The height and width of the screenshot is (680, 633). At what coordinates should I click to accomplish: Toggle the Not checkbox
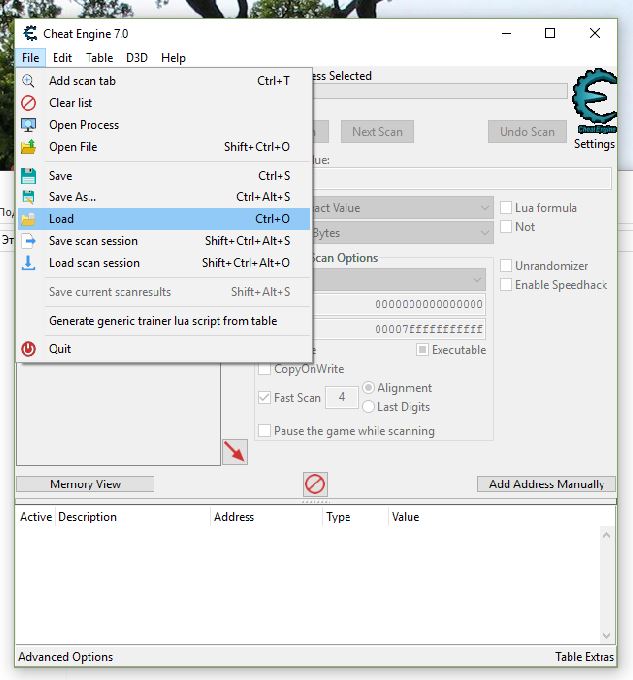pyautogui.click(x=506, y=226)
